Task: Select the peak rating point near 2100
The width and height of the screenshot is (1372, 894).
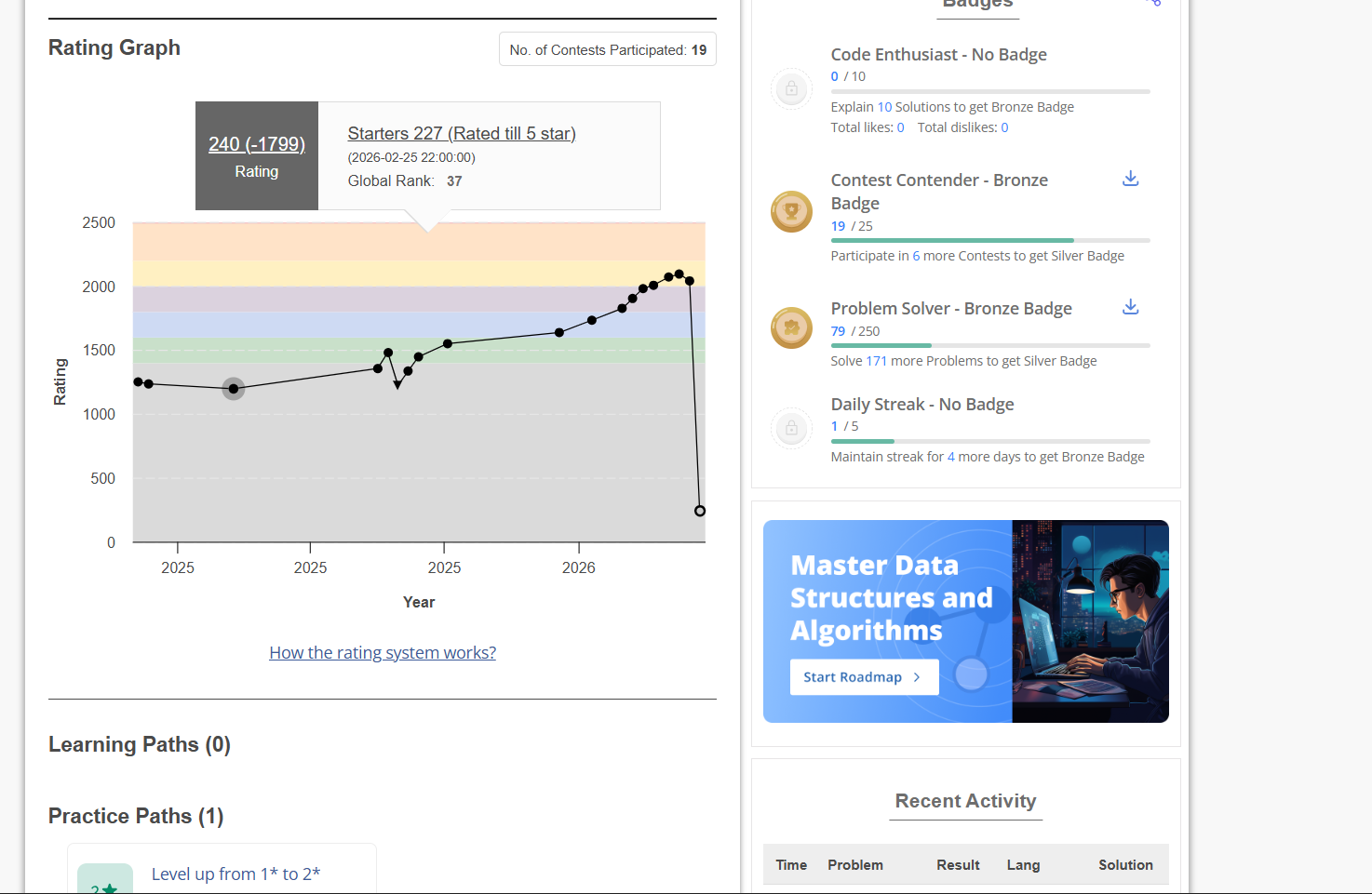Action: click(679, 274)
